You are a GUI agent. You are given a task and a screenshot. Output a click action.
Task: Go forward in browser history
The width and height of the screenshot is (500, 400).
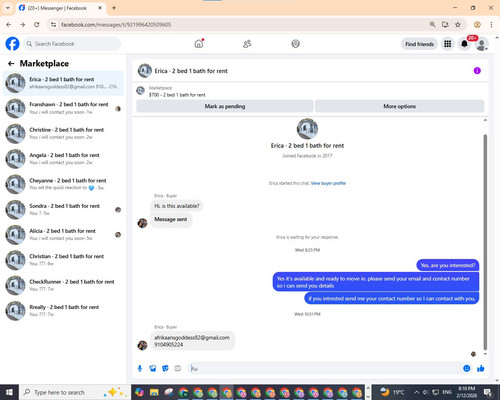[22, 24]
